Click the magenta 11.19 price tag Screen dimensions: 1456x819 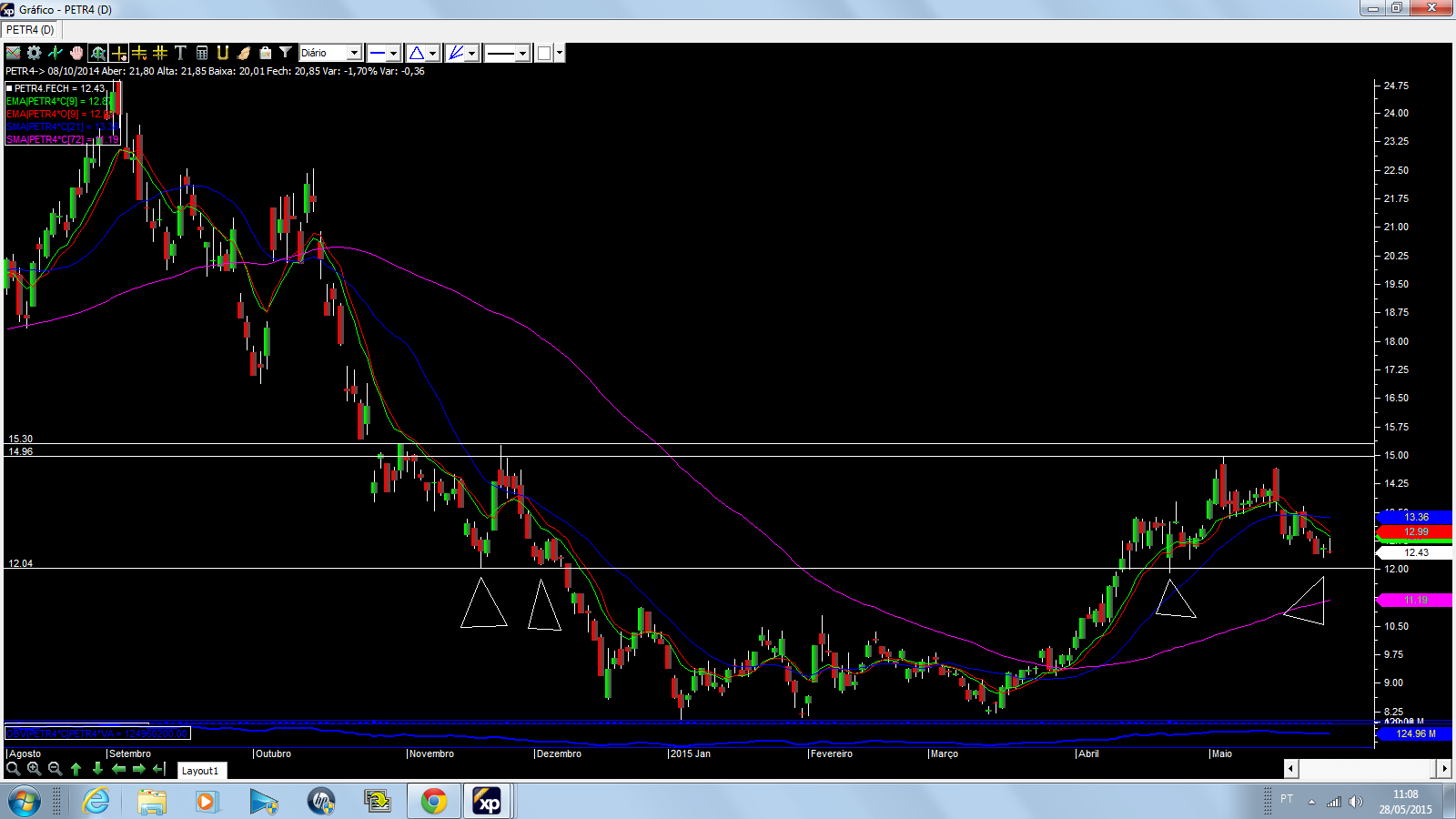tap(1415, 601)
